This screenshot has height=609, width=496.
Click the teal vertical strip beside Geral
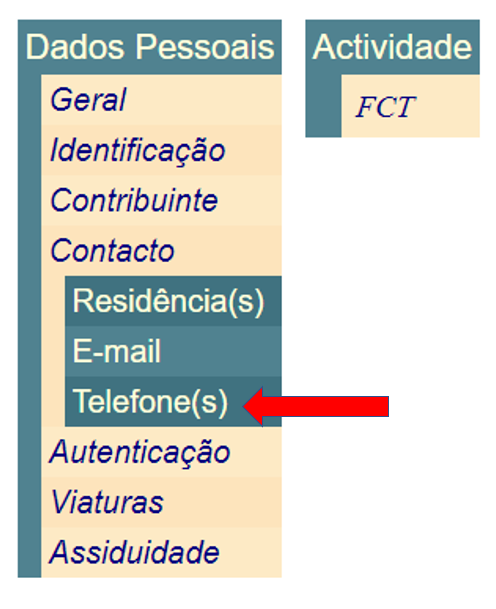30,100
